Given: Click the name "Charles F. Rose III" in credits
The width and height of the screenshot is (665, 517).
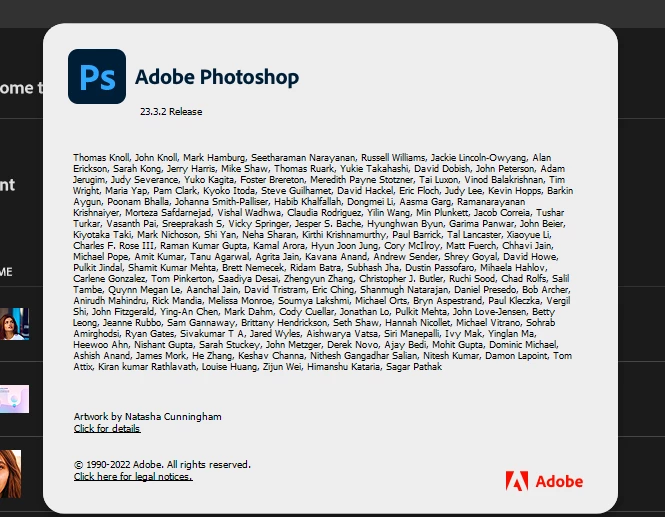Looking at the screenshot, I should coord(113,246).
